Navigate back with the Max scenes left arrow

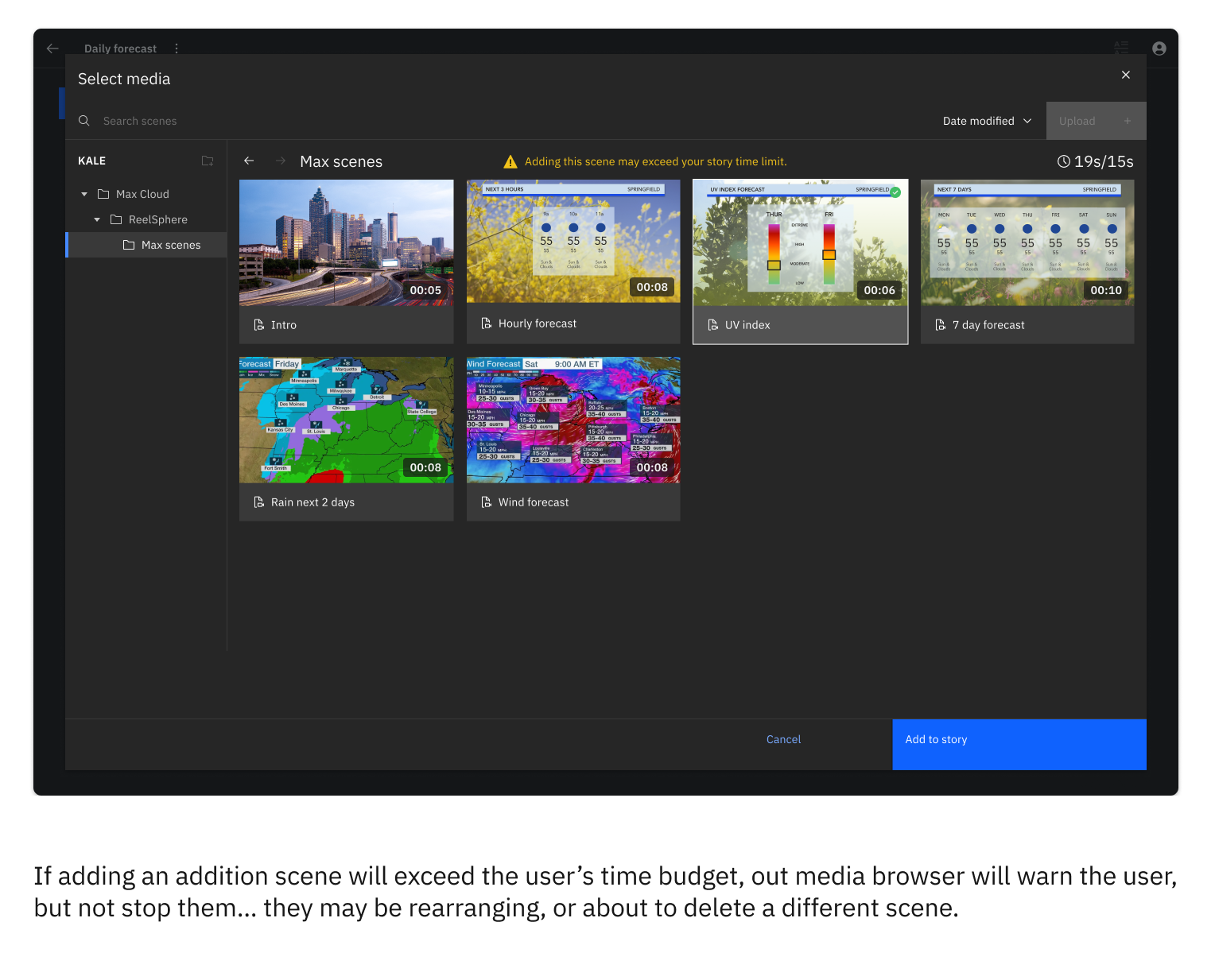click(x=249, y=161)
